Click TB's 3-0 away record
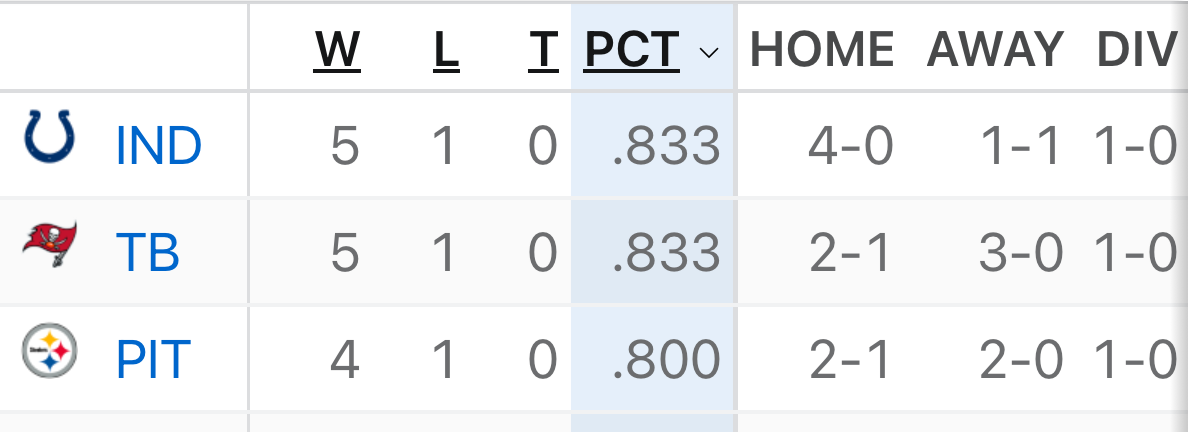 pos(1021,254)
